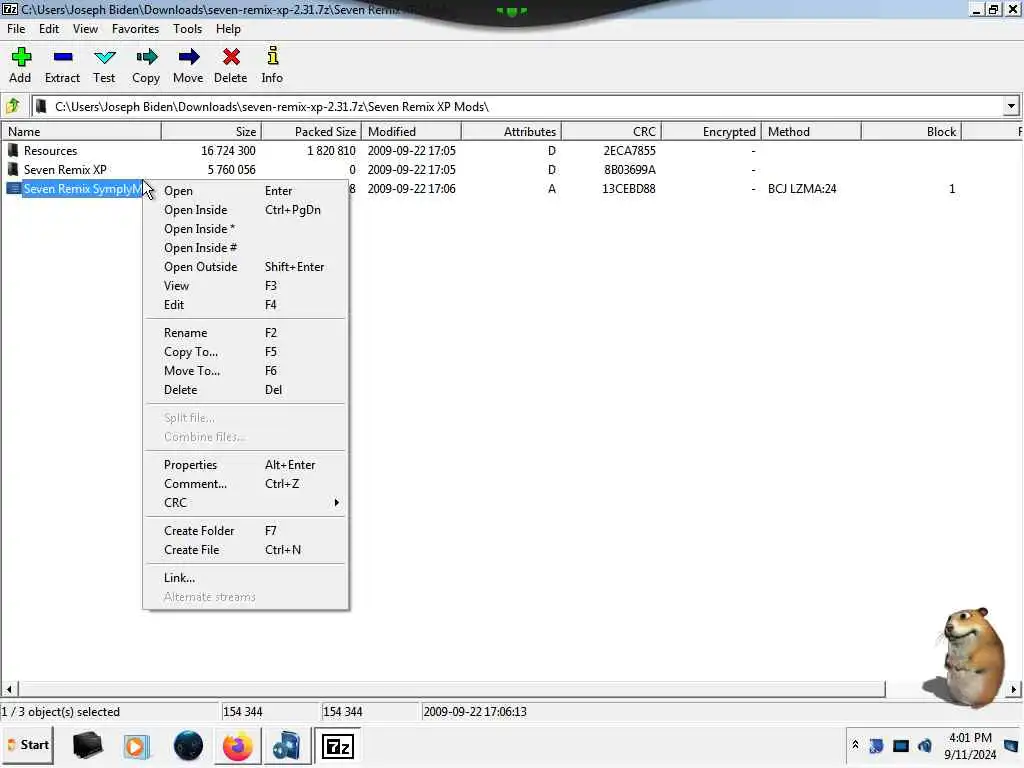Choose Open in context menu
The image size is (1024, 768).
coord(246,191)
